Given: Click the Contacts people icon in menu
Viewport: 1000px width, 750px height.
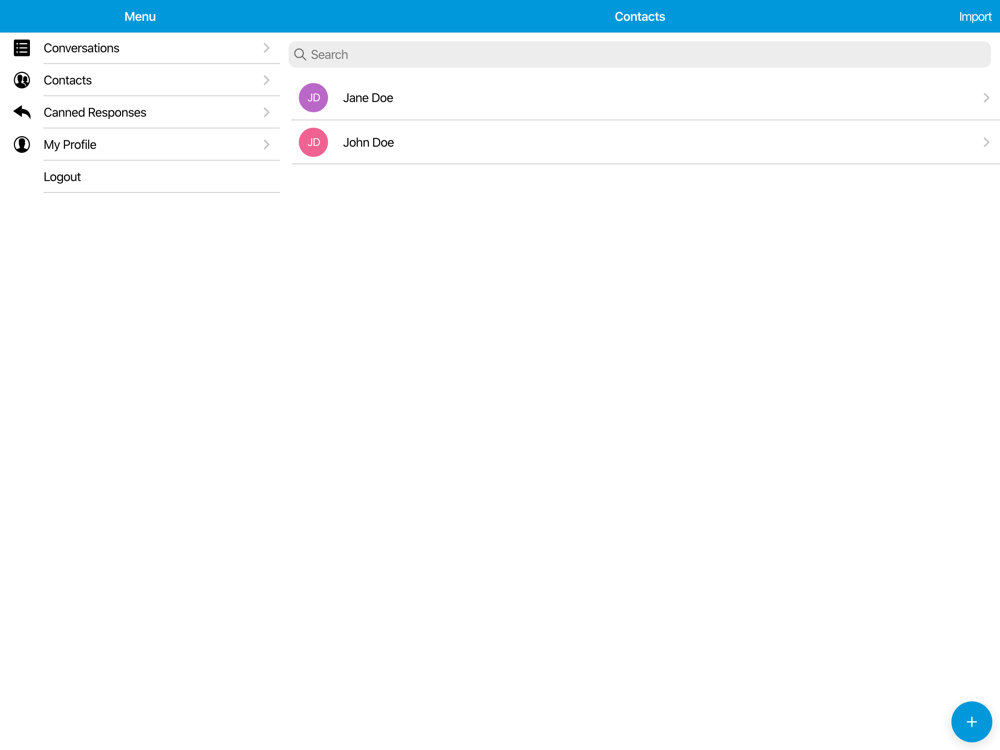Looking at the screenshot, I should point(22,80).
